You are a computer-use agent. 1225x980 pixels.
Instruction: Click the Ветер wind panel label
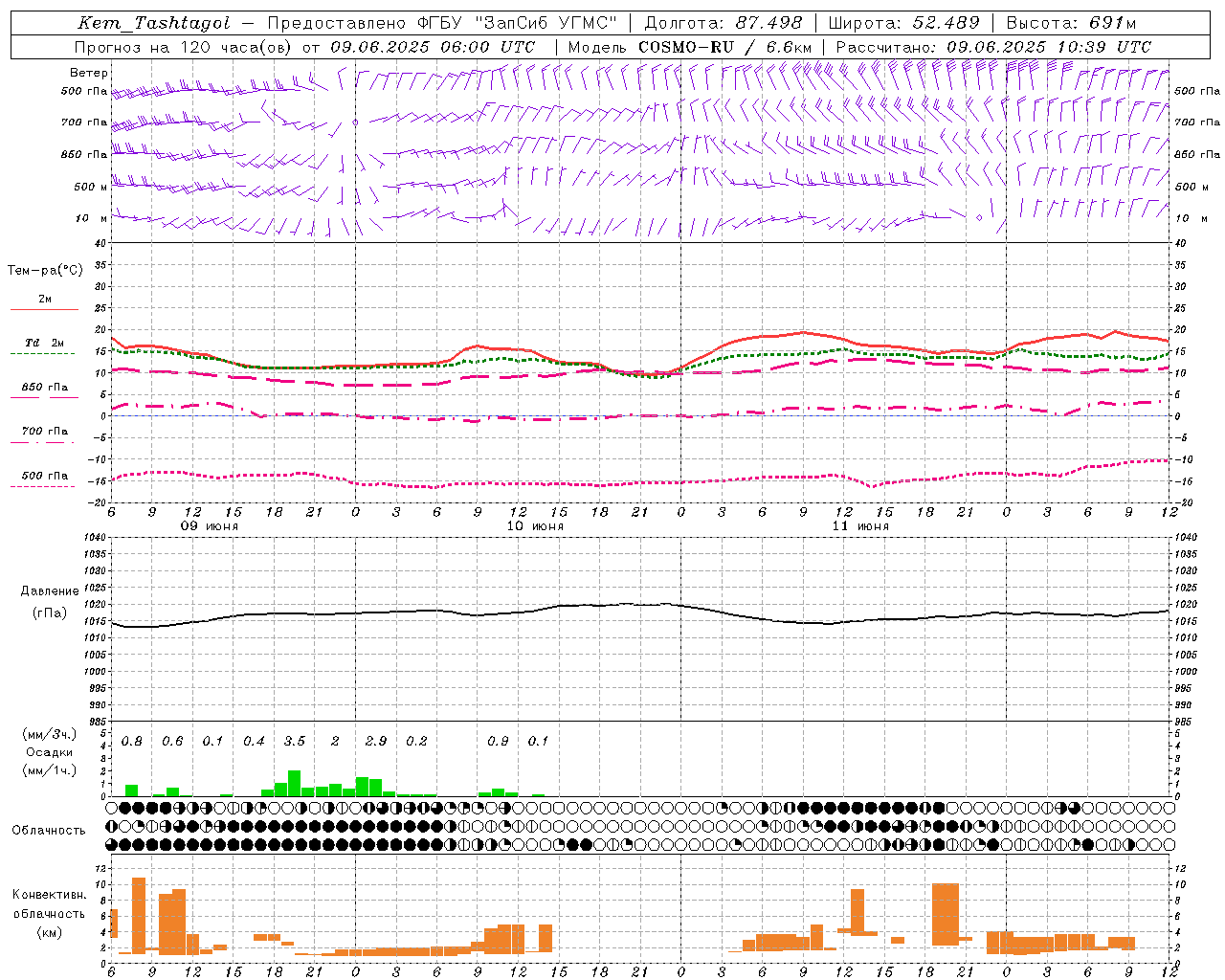coord(89,73)
